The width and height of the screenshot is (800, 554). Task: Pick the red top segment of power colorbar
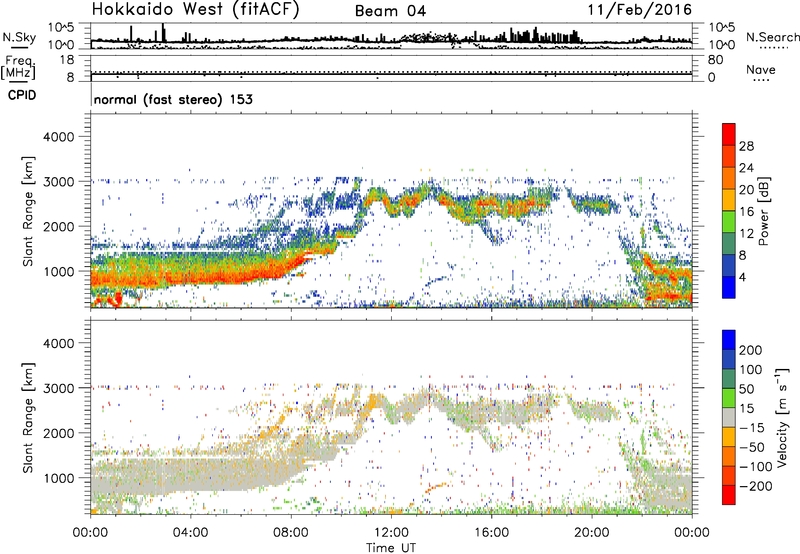[729, 135]
